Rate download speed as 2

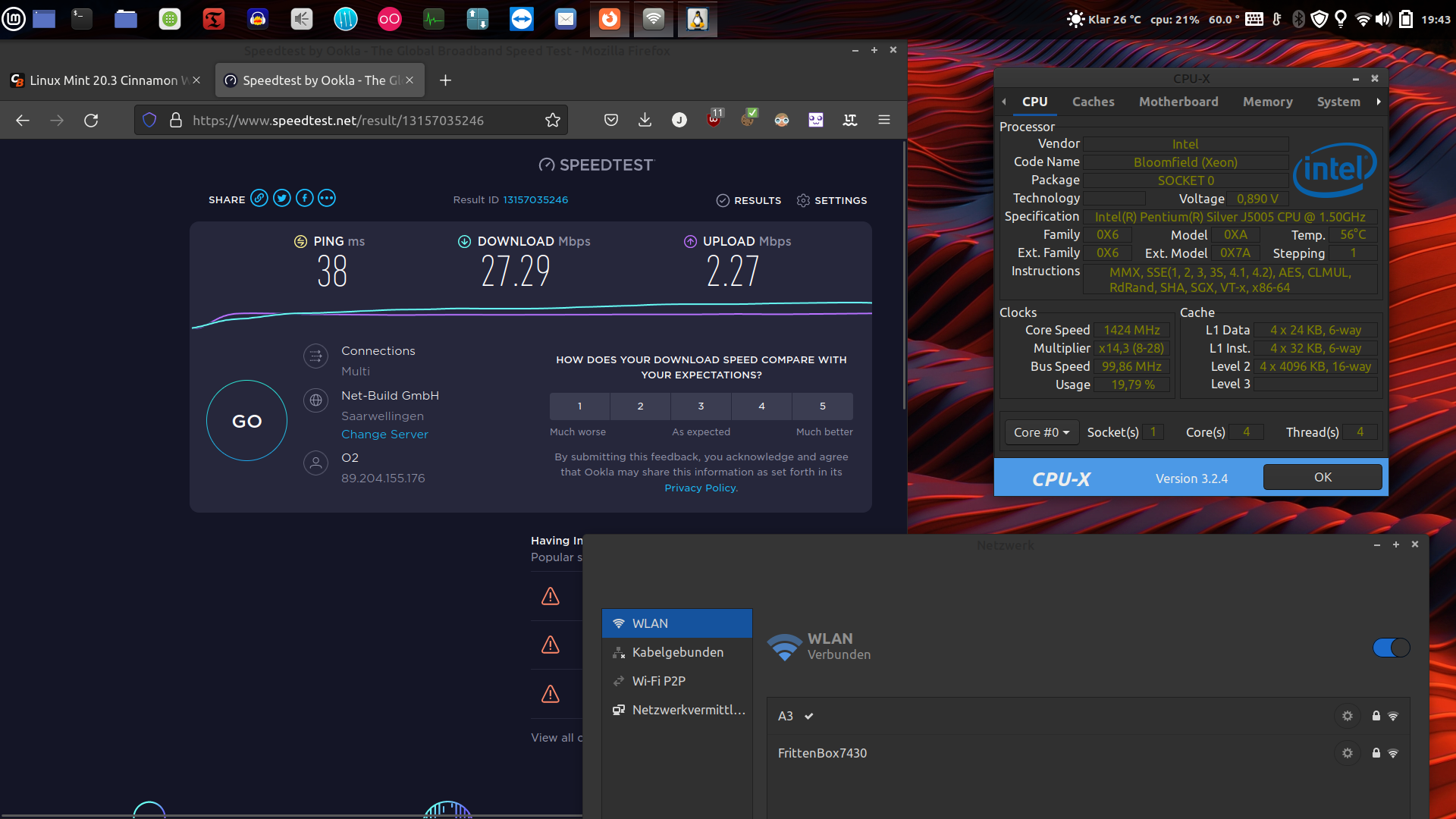coord(641,406)
